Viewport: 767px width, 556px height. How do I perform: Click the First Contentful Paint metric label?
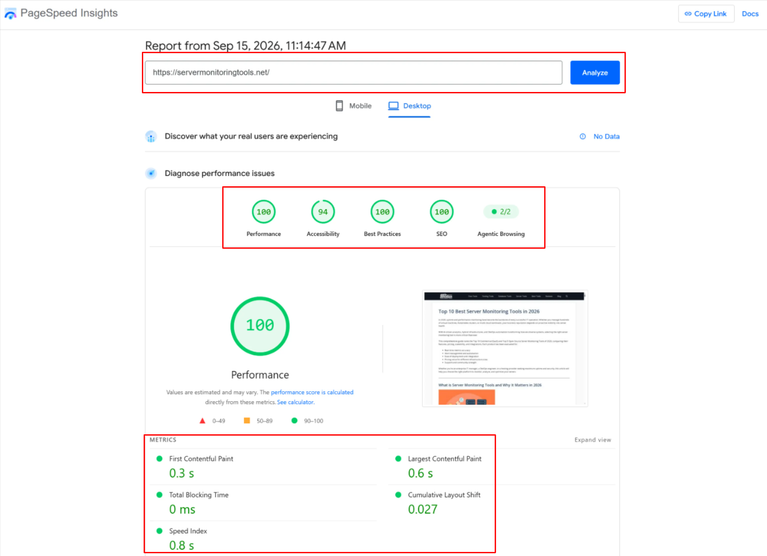click(x=201, y=459)
